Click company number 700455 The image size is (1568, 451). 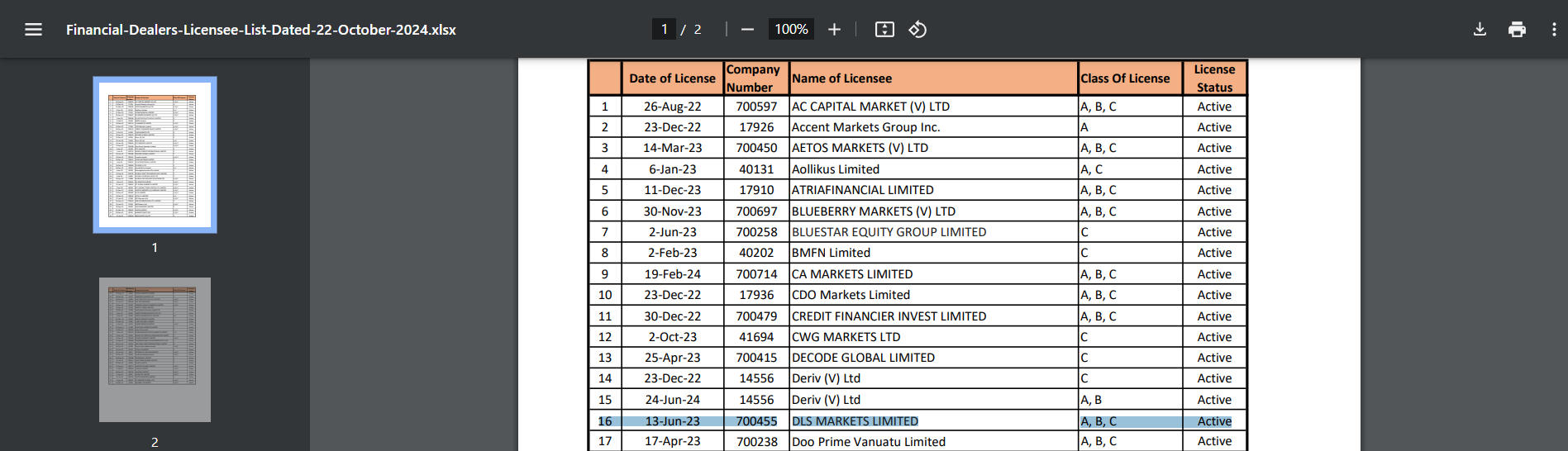[x=756, y=421]
